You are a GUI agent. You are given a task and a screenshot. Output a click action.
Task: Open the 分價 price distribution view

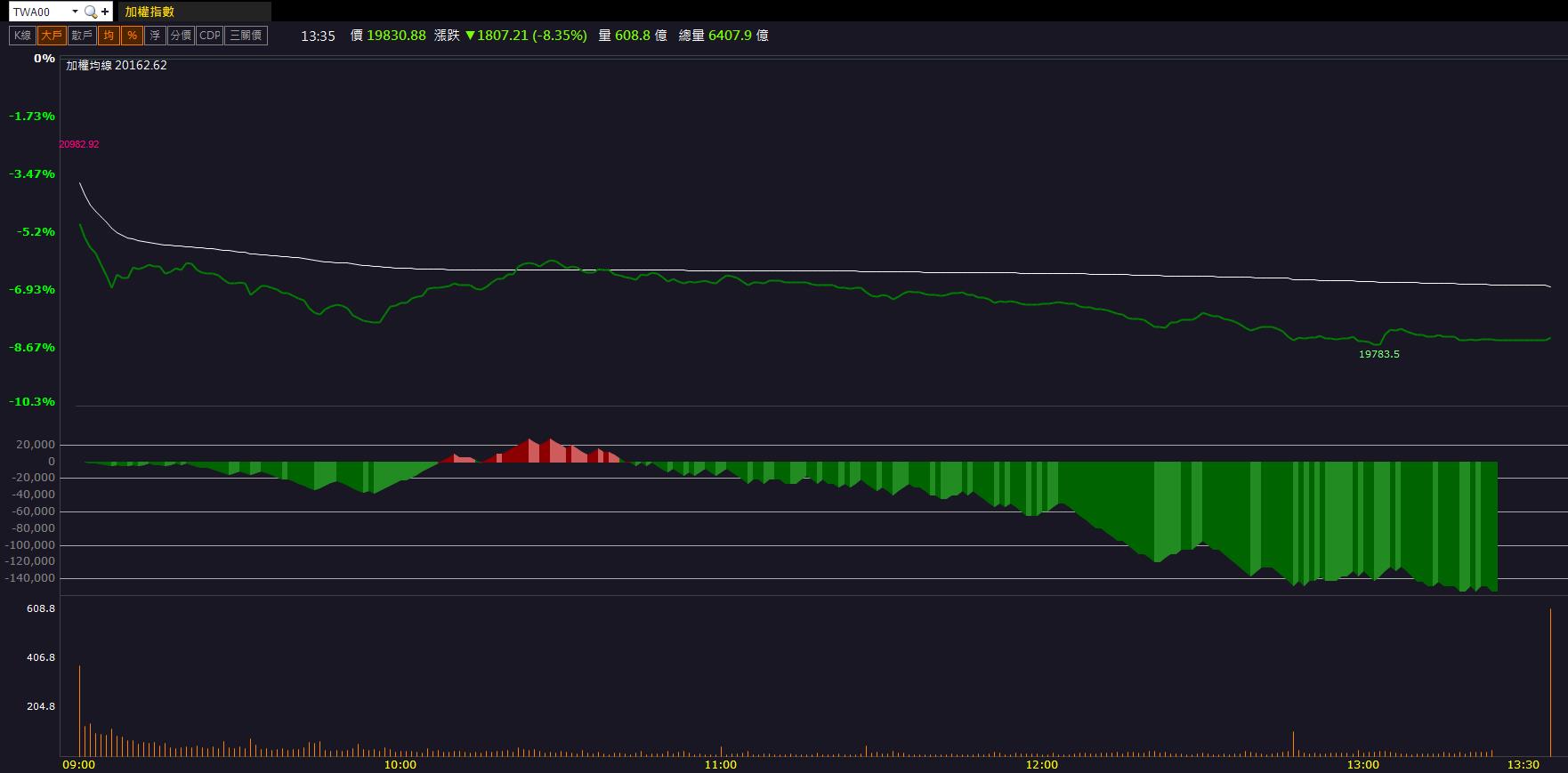[181, 36]
